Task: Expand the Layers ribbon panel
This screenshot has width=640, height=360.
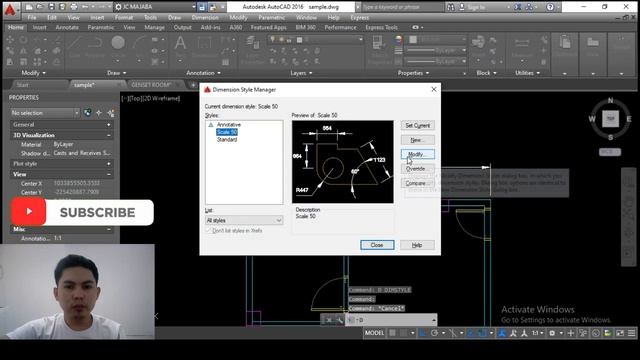Action: tap(301, 73)
